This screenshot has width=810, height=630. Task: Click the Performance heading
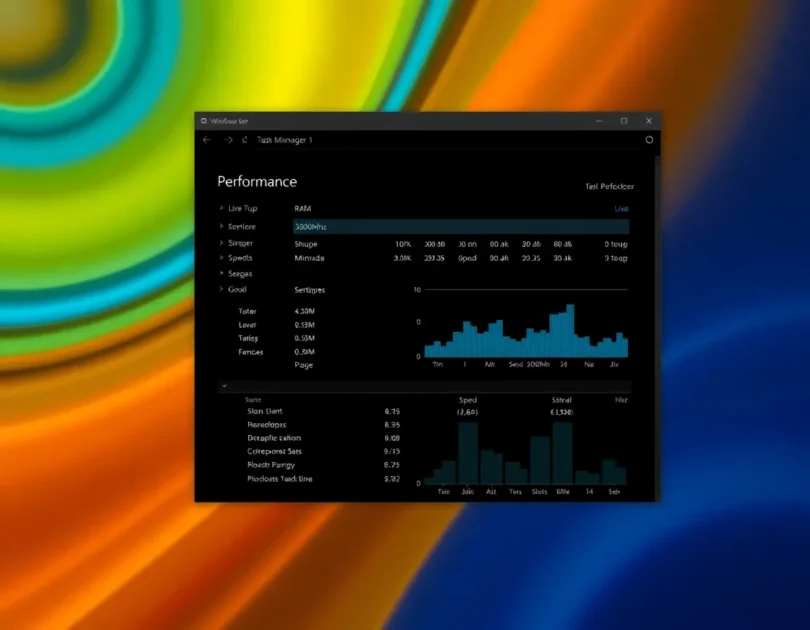[257, 182]
